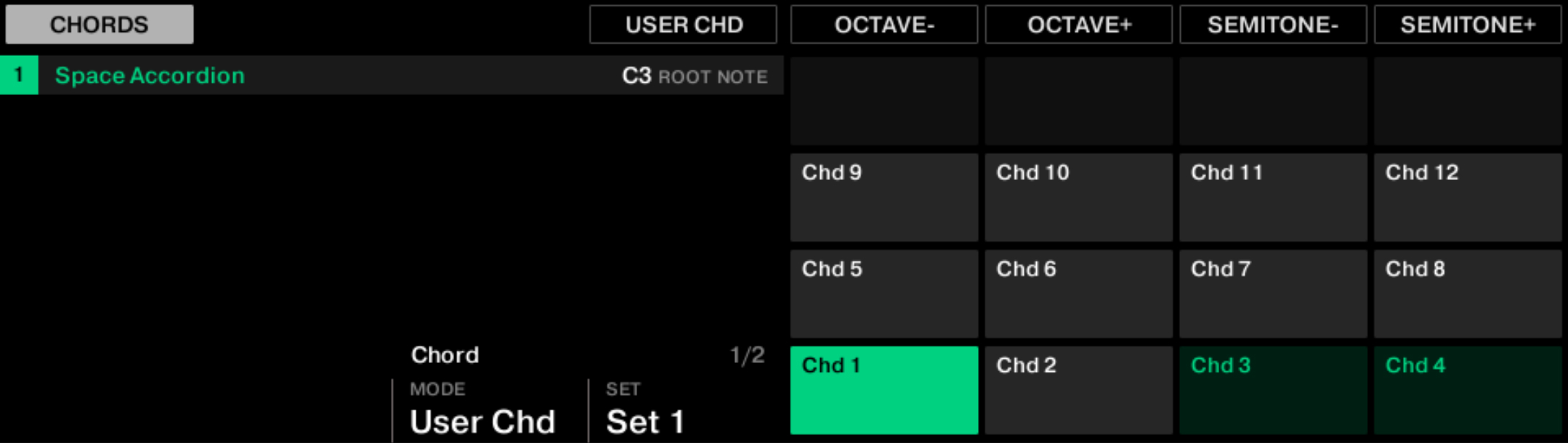Hit the Chd 8 pad
Screen dimensions: 1568x443
[x=1468, y=293]
